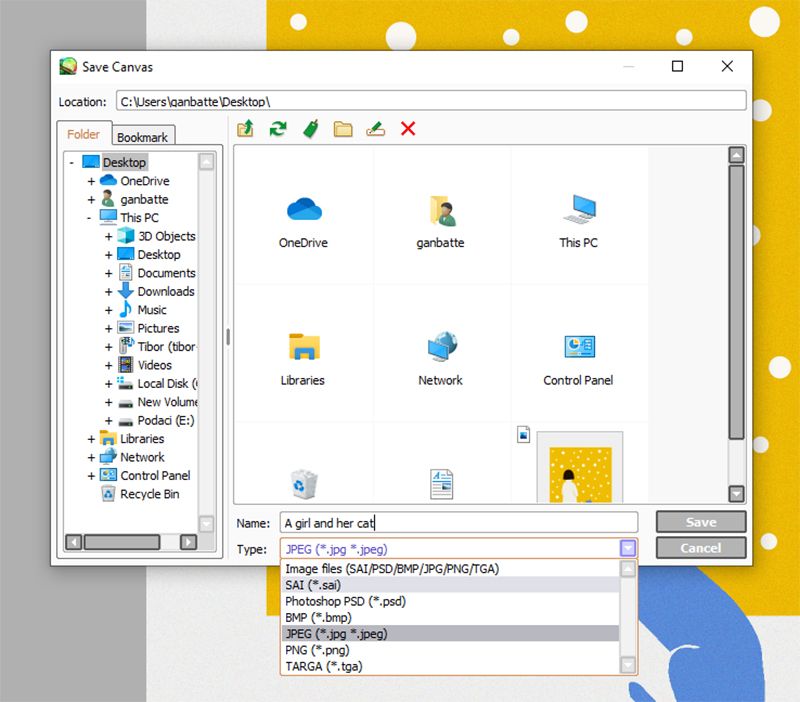Image resolution: width=800 pixels, height=702 pixels.
Task: Click file pane scrollbar down arrow
Action: [736, 493]
